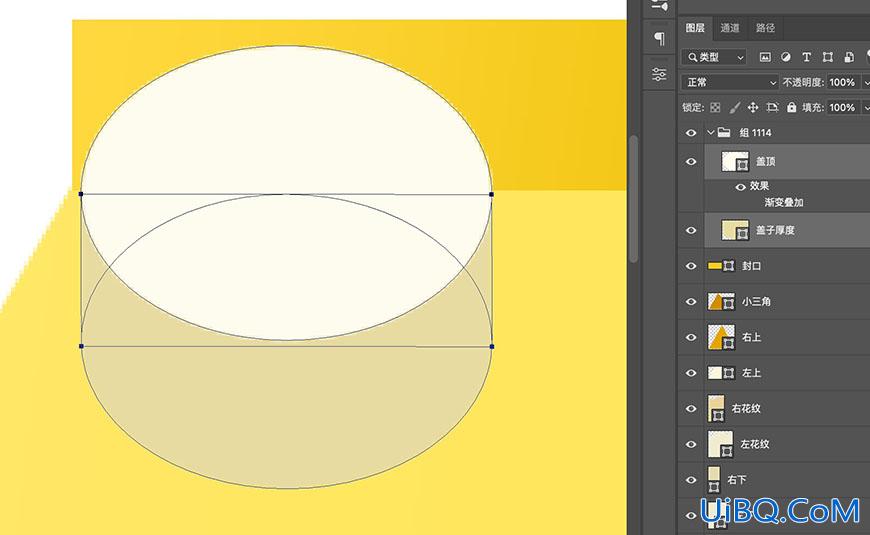Image resolution: width=870 pixels, height=535 pixels.
Task: Select the 效果 effects label
Action: [759, 186]
